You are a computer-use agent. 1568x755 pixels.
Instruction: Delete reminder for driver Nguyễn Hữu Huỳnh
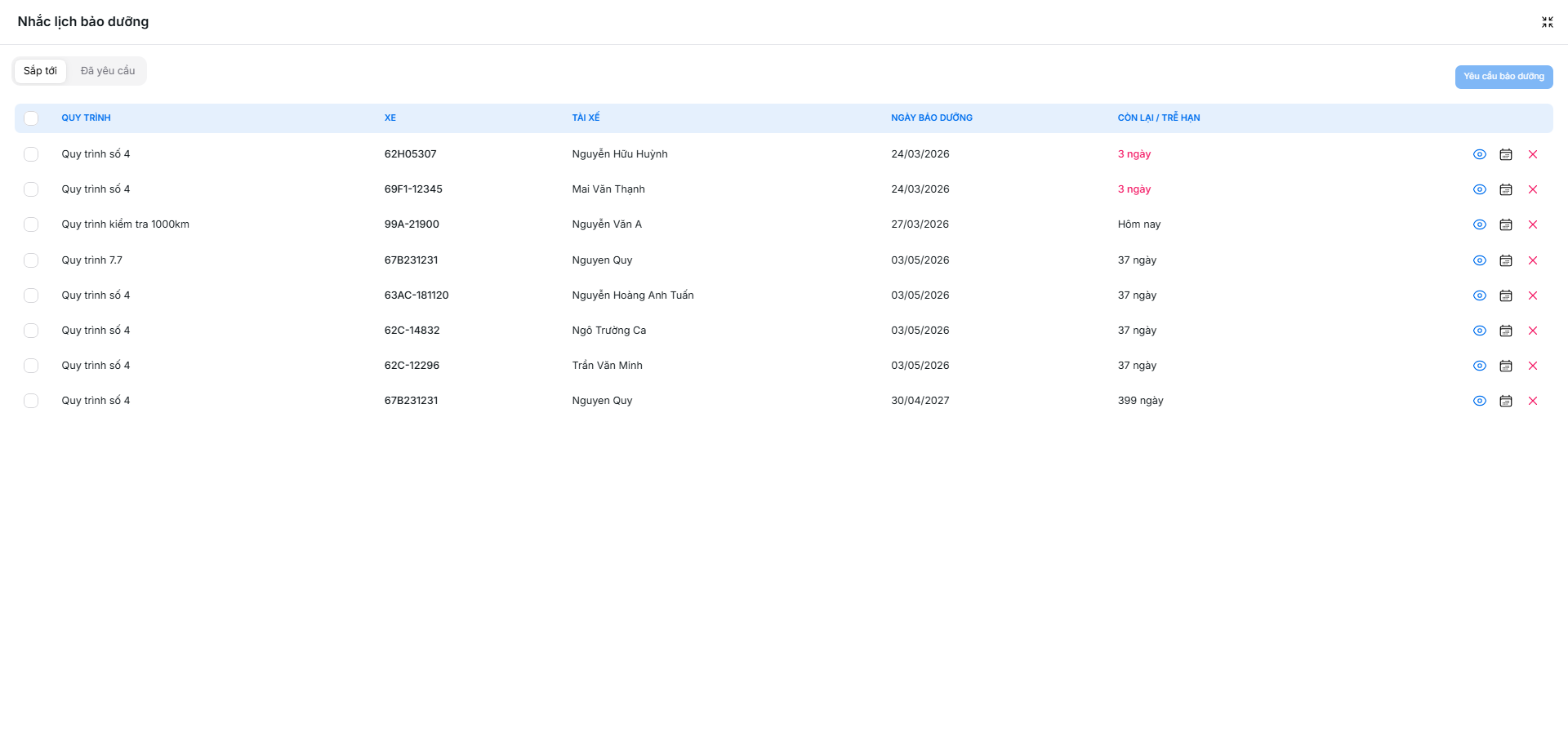[x=1533, y=154]
